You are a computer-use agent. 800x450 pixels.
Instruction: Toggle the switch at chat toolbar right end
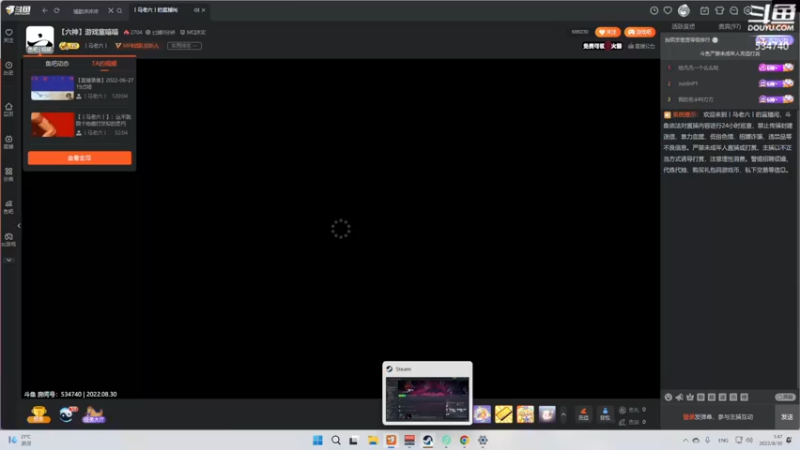[x=785, y=397]
